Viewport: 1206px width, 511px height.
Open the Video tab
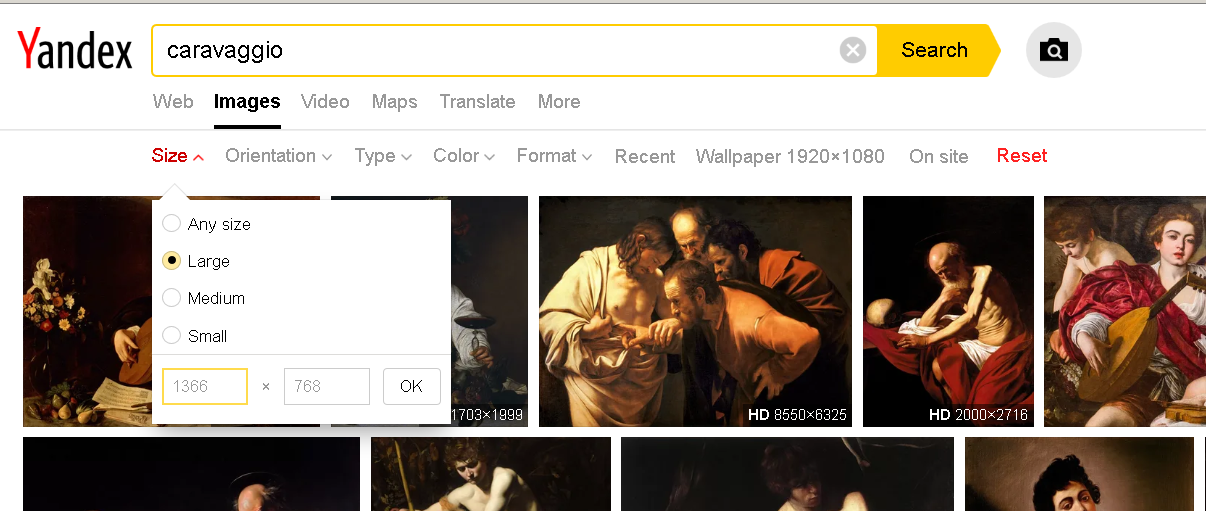click(x=325, y=101)
